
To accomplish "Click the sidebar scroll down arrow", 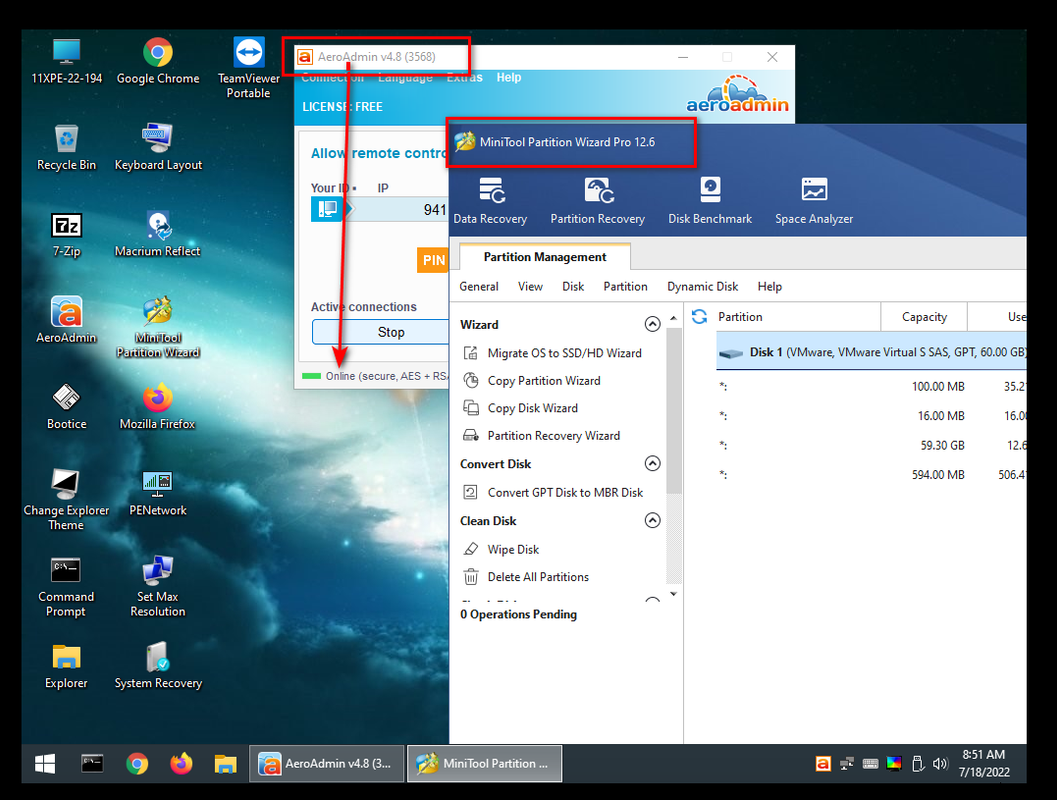I will pos(673,594).
